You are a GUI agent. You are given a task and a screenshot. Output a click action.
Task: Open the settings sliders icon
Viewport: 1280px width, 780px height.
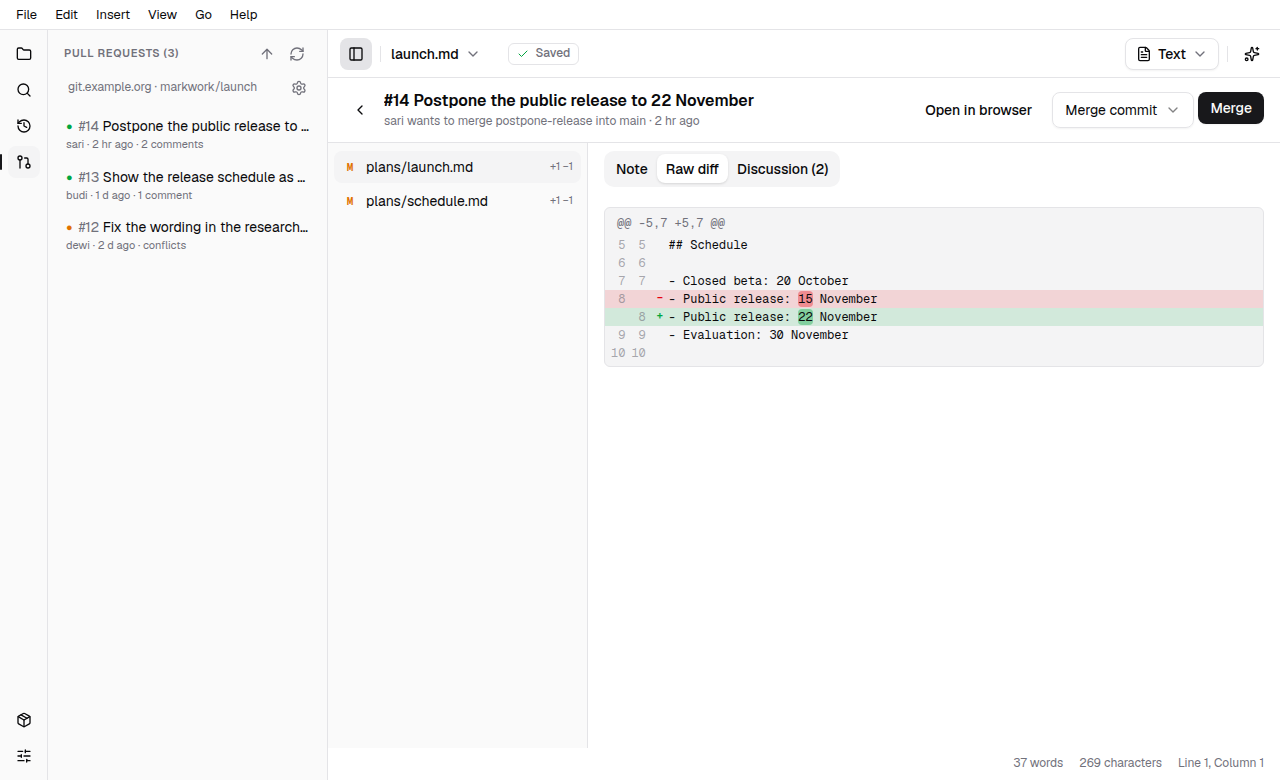click(24, 756)
